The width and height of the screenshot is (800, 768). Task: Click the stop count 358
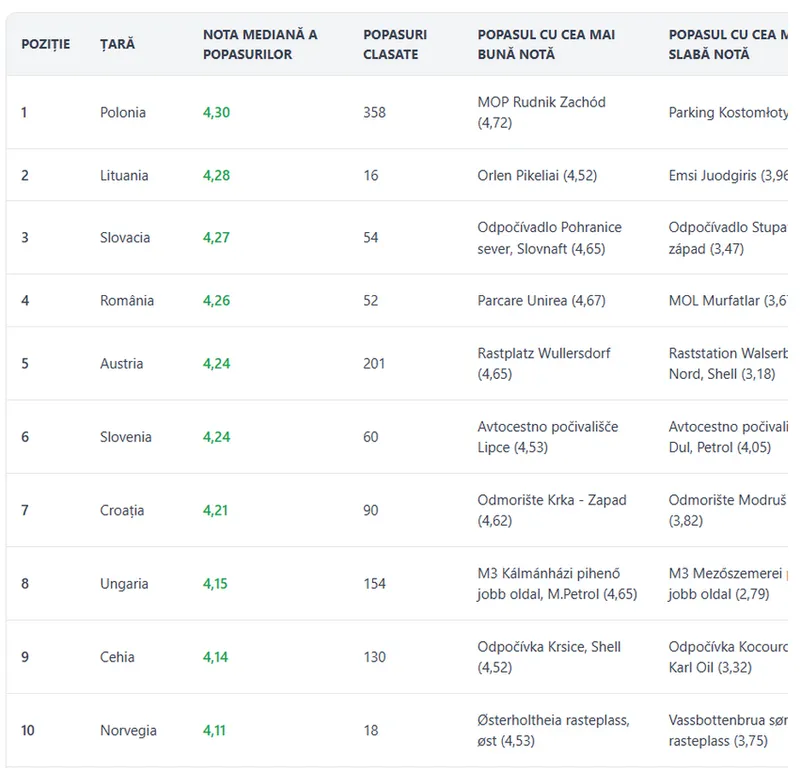coord(374,112)
